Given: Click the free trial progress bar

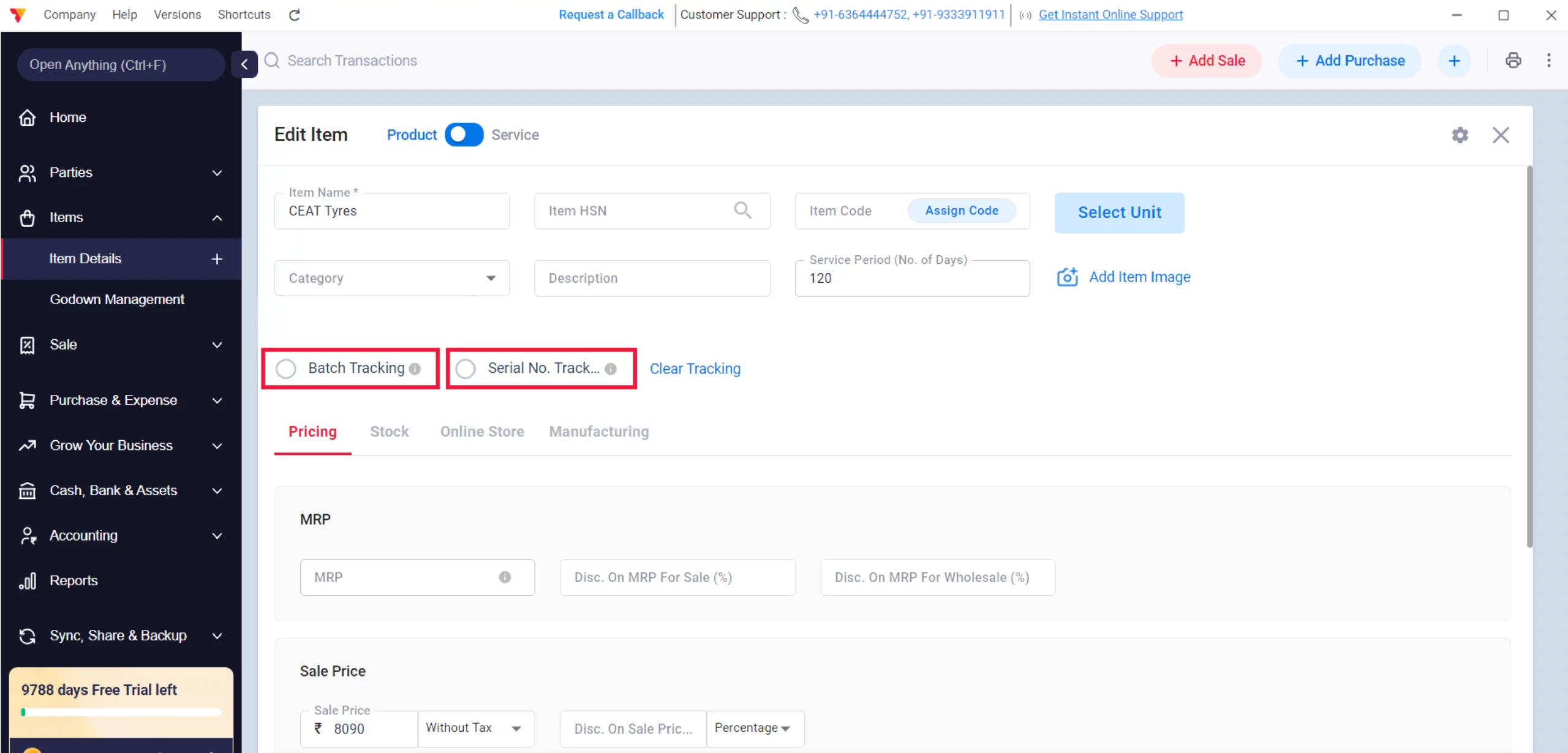Looking at the screenshot, I should pyautogui.click(x=121, y=712).
